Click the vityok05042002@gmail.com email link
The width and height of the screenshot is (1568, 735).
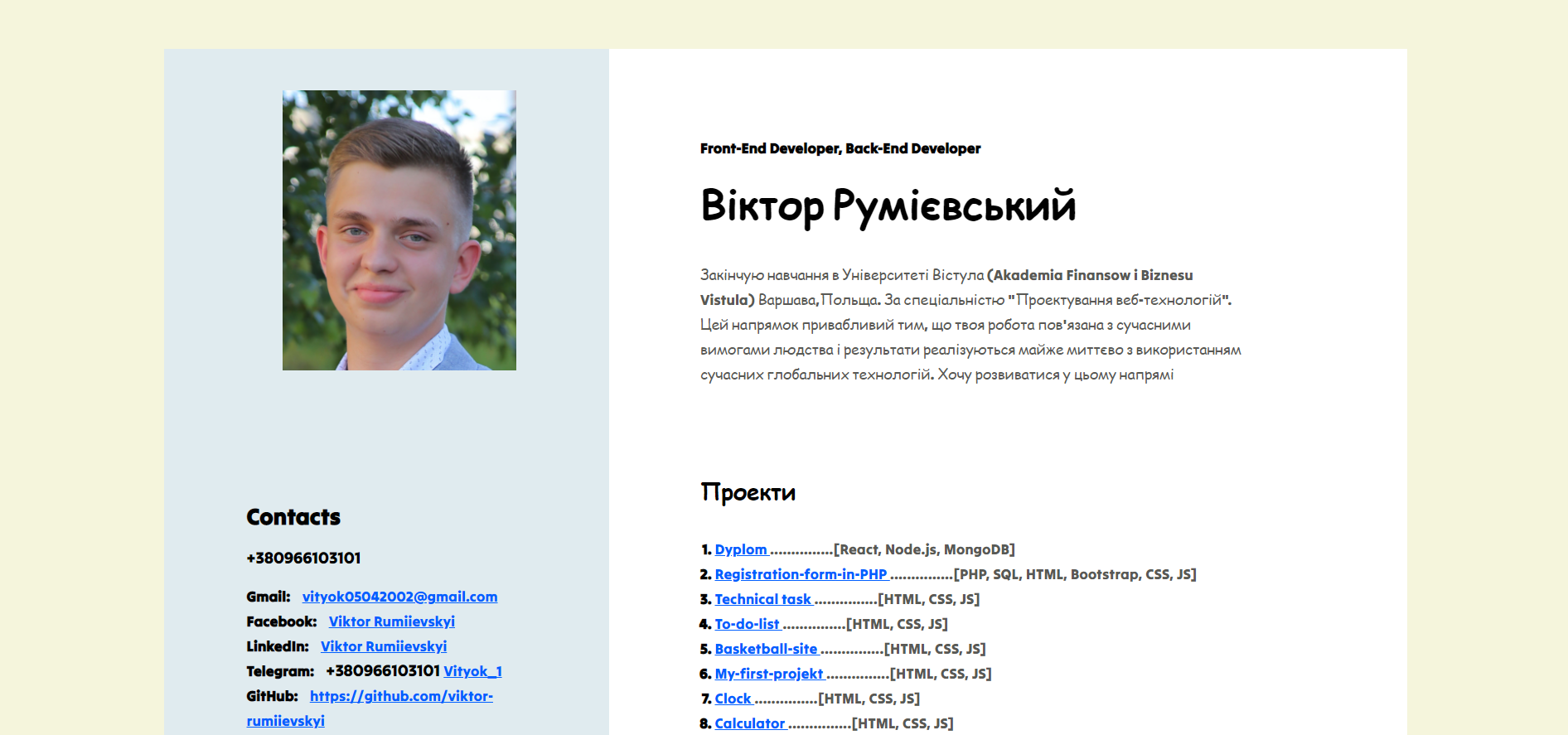pos(399,597)
